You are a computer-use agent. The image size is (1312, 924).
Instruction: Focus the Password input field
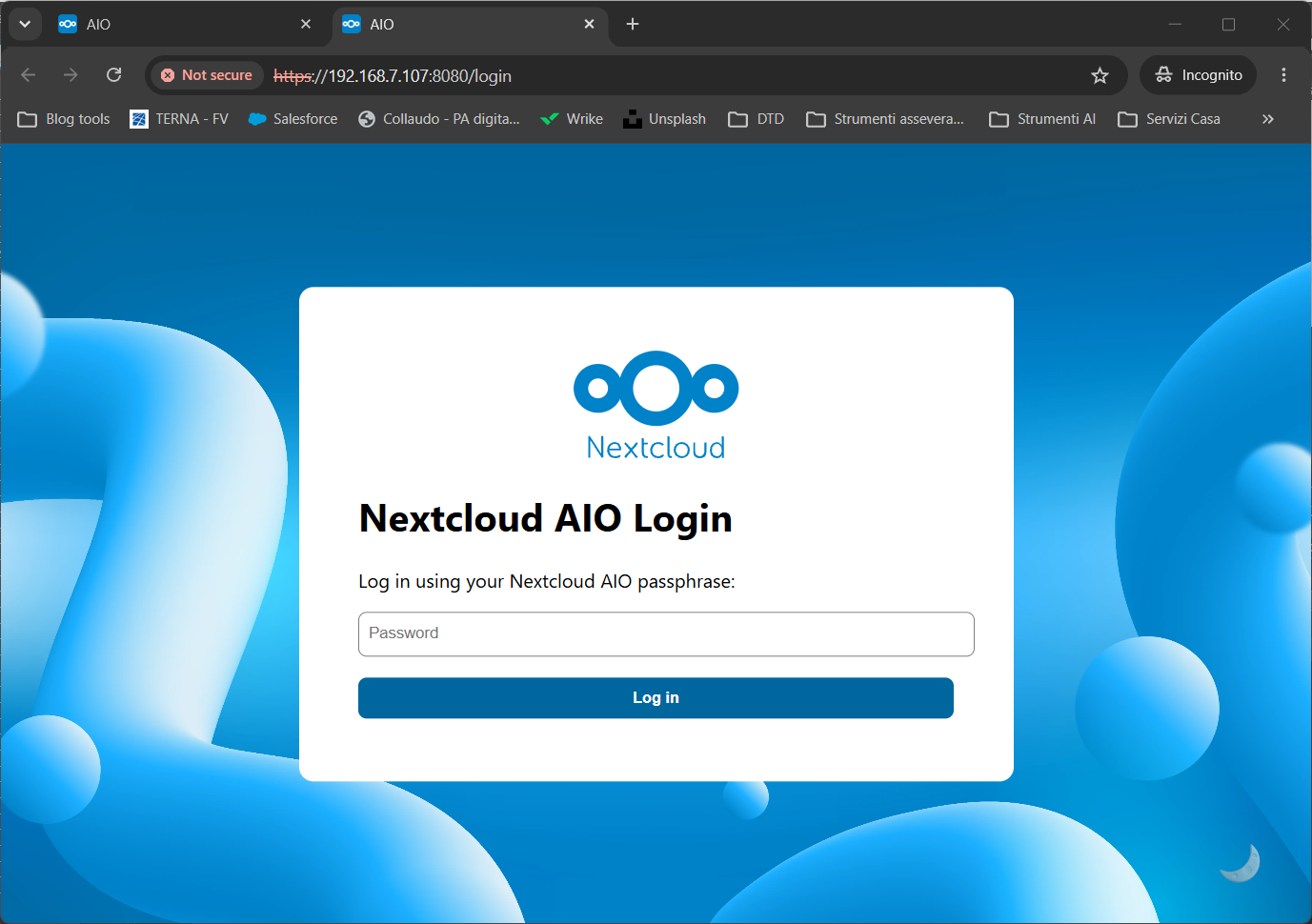pos(666,634)
